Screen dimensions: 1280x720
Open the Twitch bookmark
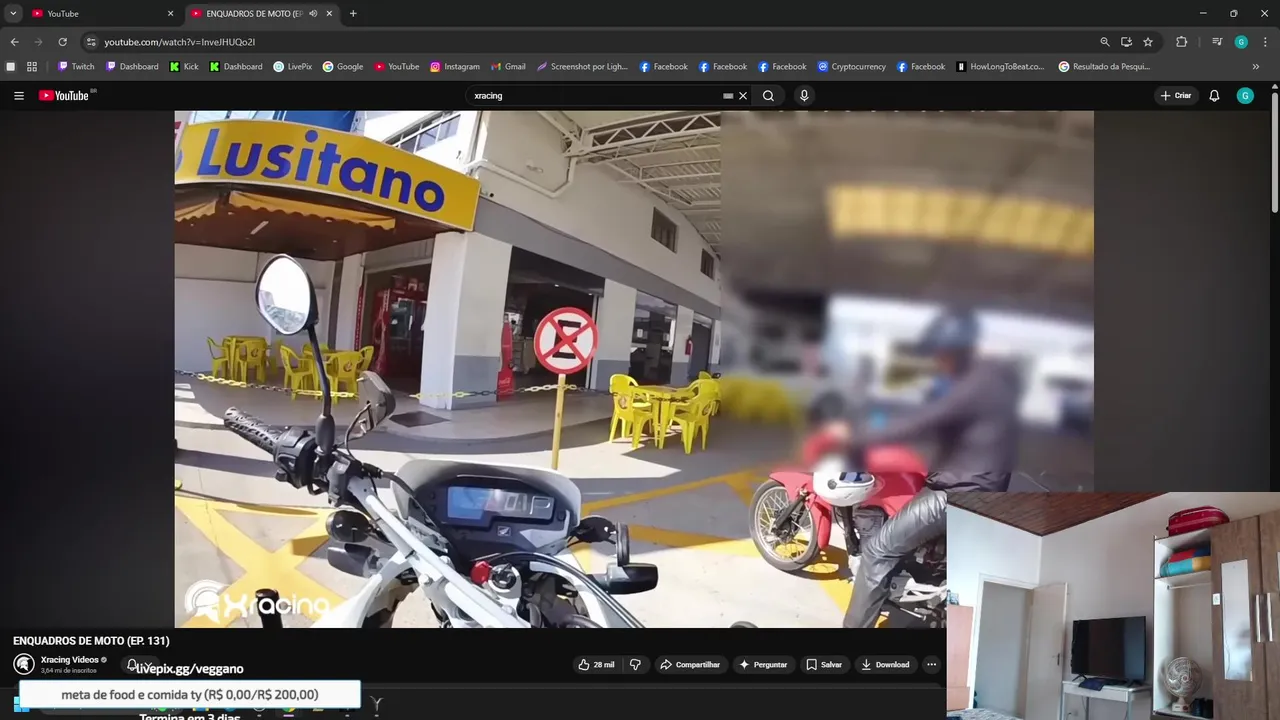tap(76, 67)
